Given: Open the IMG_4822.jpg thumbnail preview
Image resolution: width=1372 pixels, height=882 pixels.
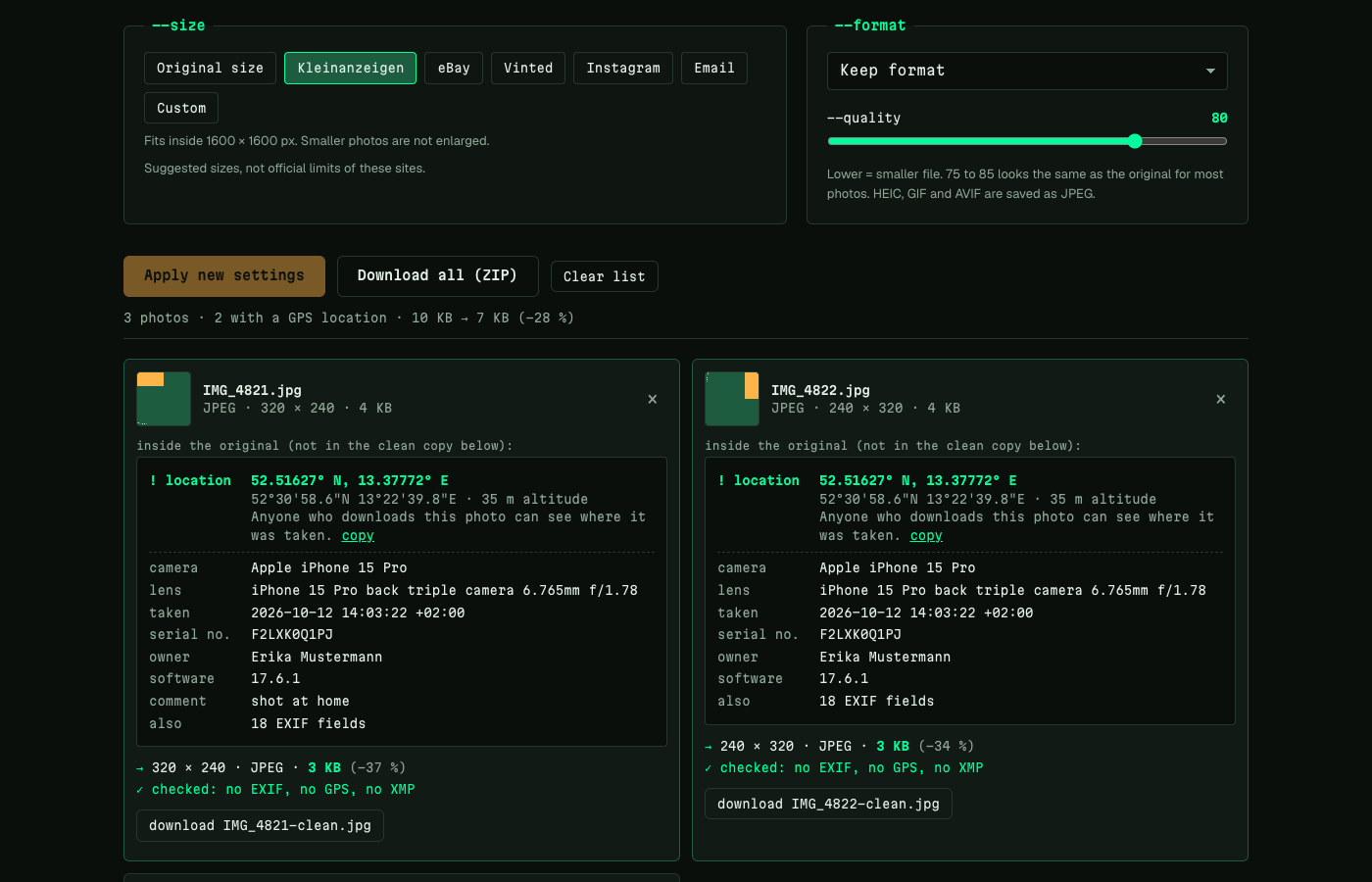Looking at the screenshot, I should point(732,399).
